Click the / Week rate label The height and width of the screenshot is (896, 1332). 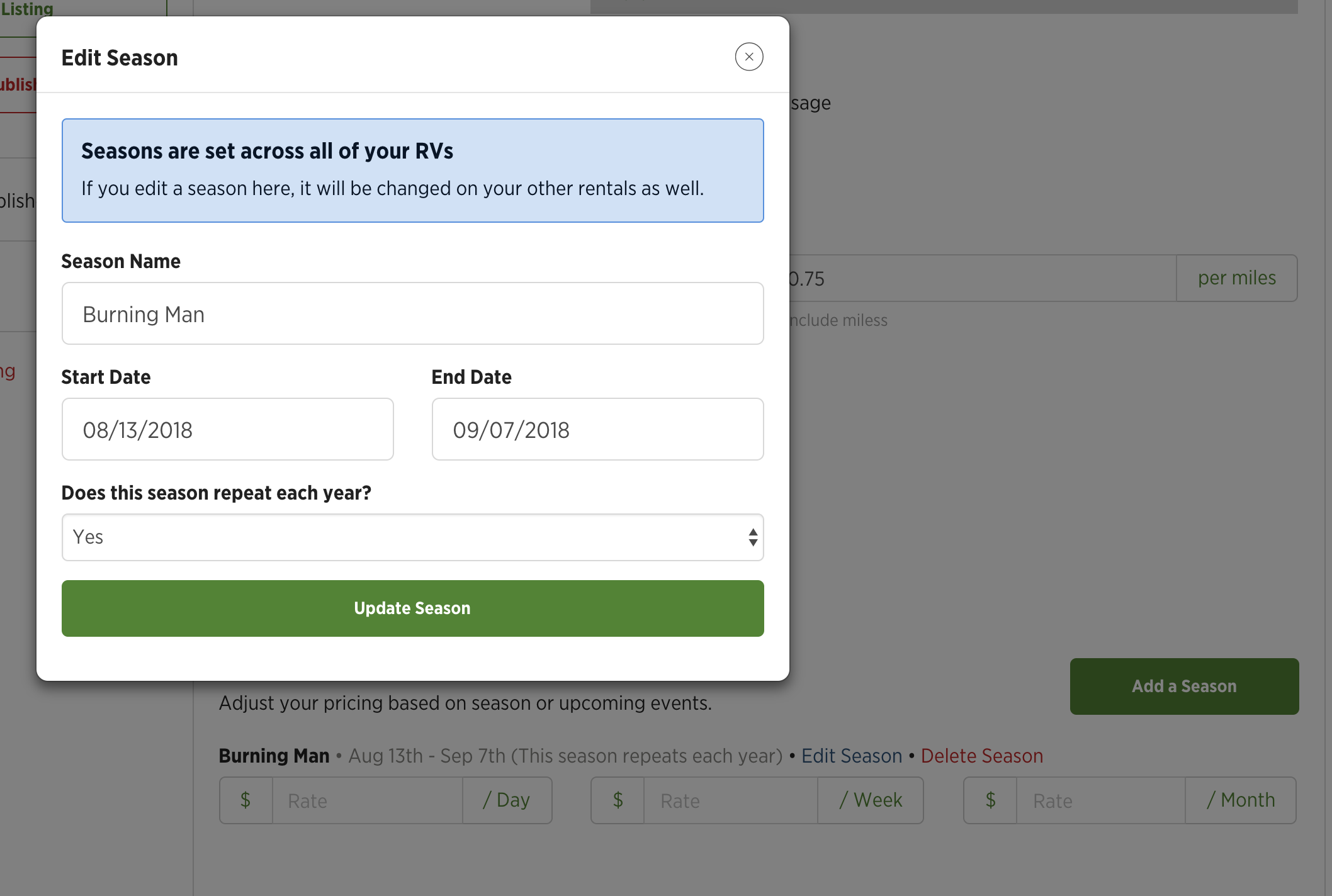871,800
